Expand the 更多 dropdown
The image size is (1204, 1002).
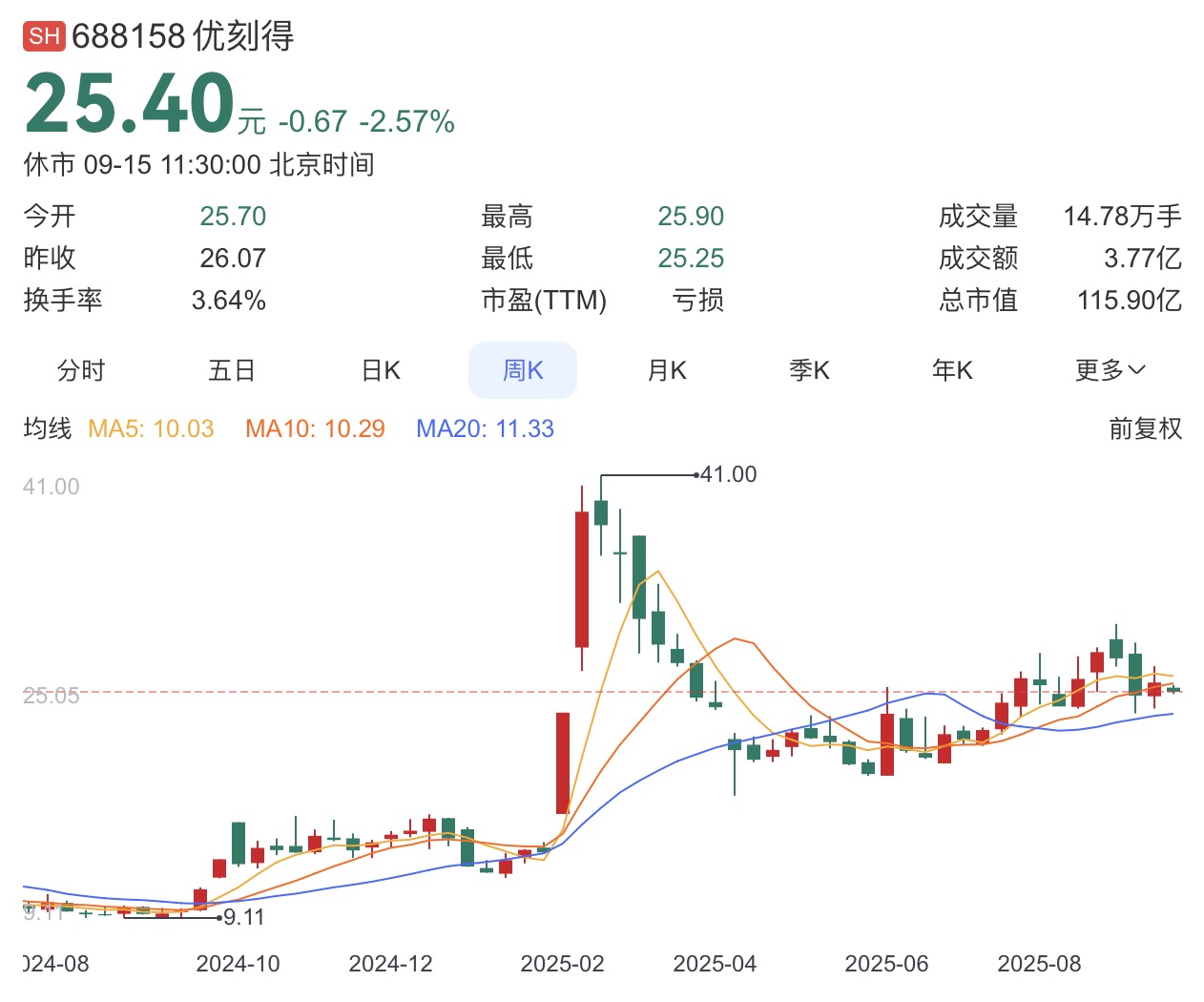[x=1111, y=370]
